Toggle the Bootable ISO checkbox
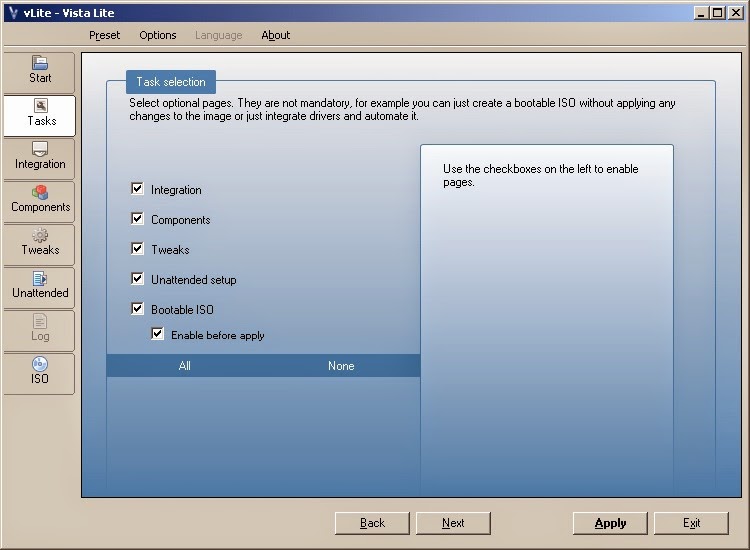The width and height of the screenshot is (750, 550). 137,309
